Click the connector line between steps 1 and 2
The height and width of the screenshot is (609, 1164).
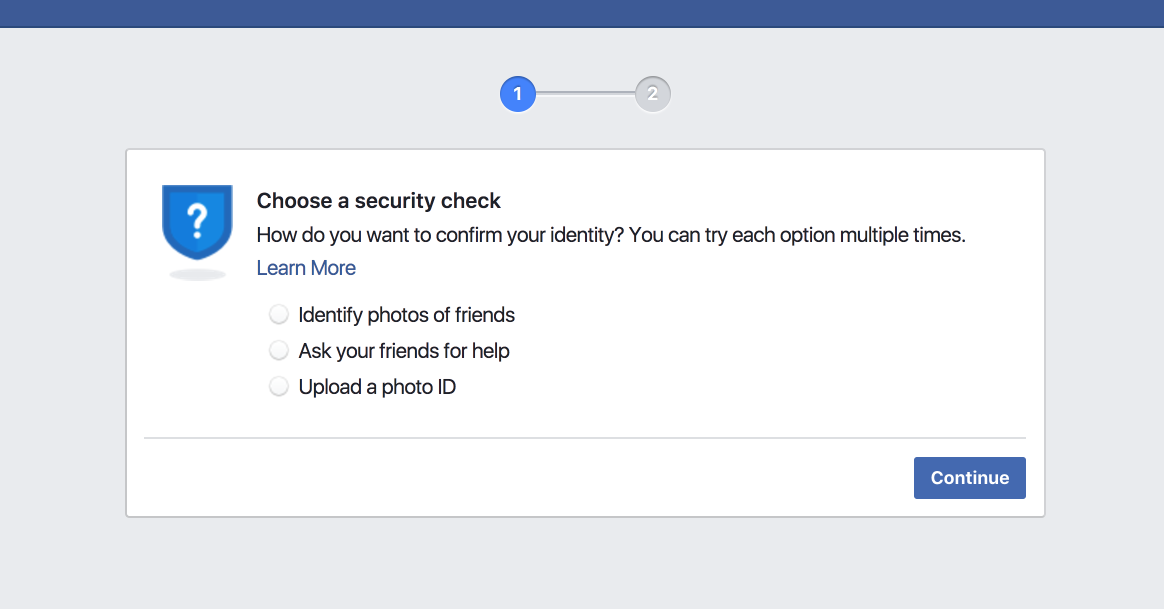(x=585, y=94)
